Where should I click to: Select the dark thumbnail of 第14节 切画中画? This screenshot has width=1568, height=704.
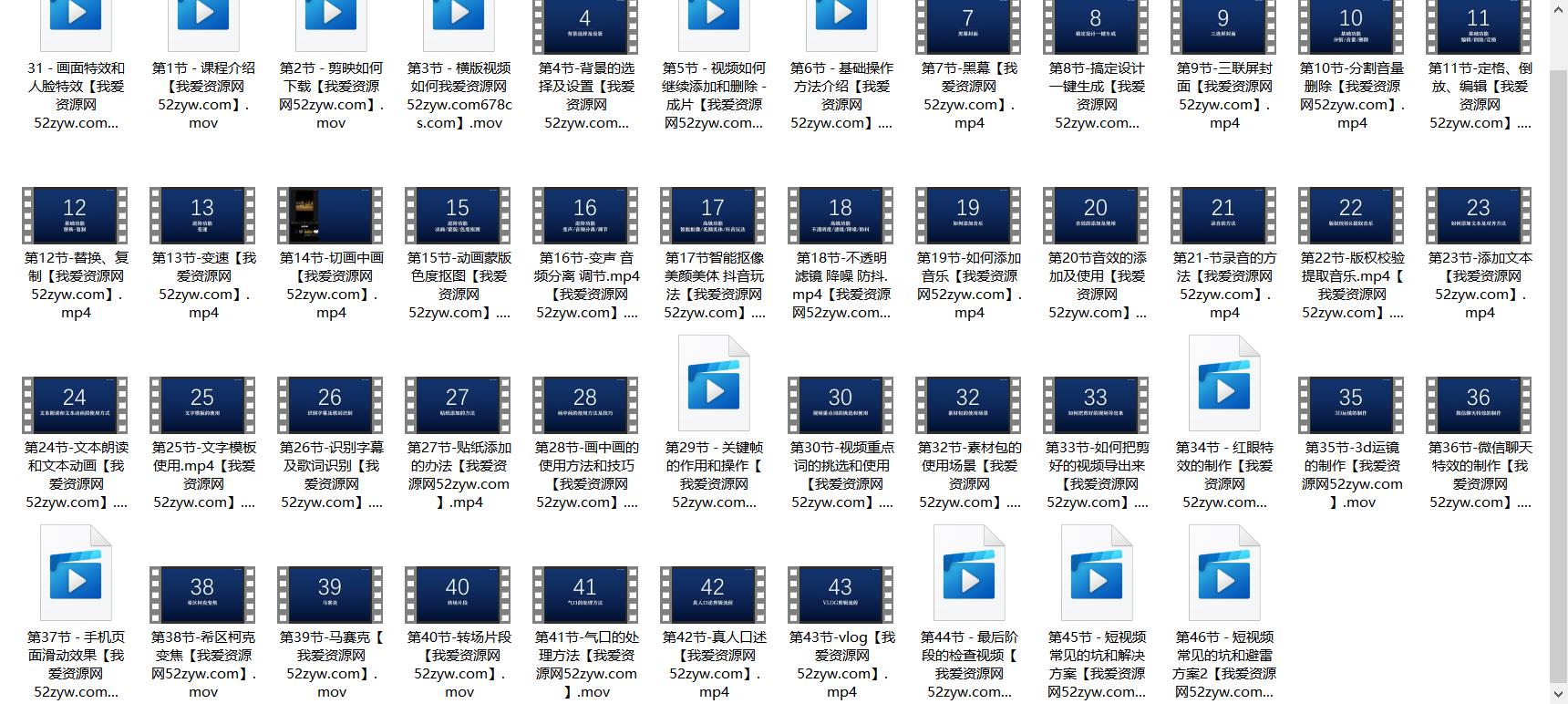click(x=330, y=216)
